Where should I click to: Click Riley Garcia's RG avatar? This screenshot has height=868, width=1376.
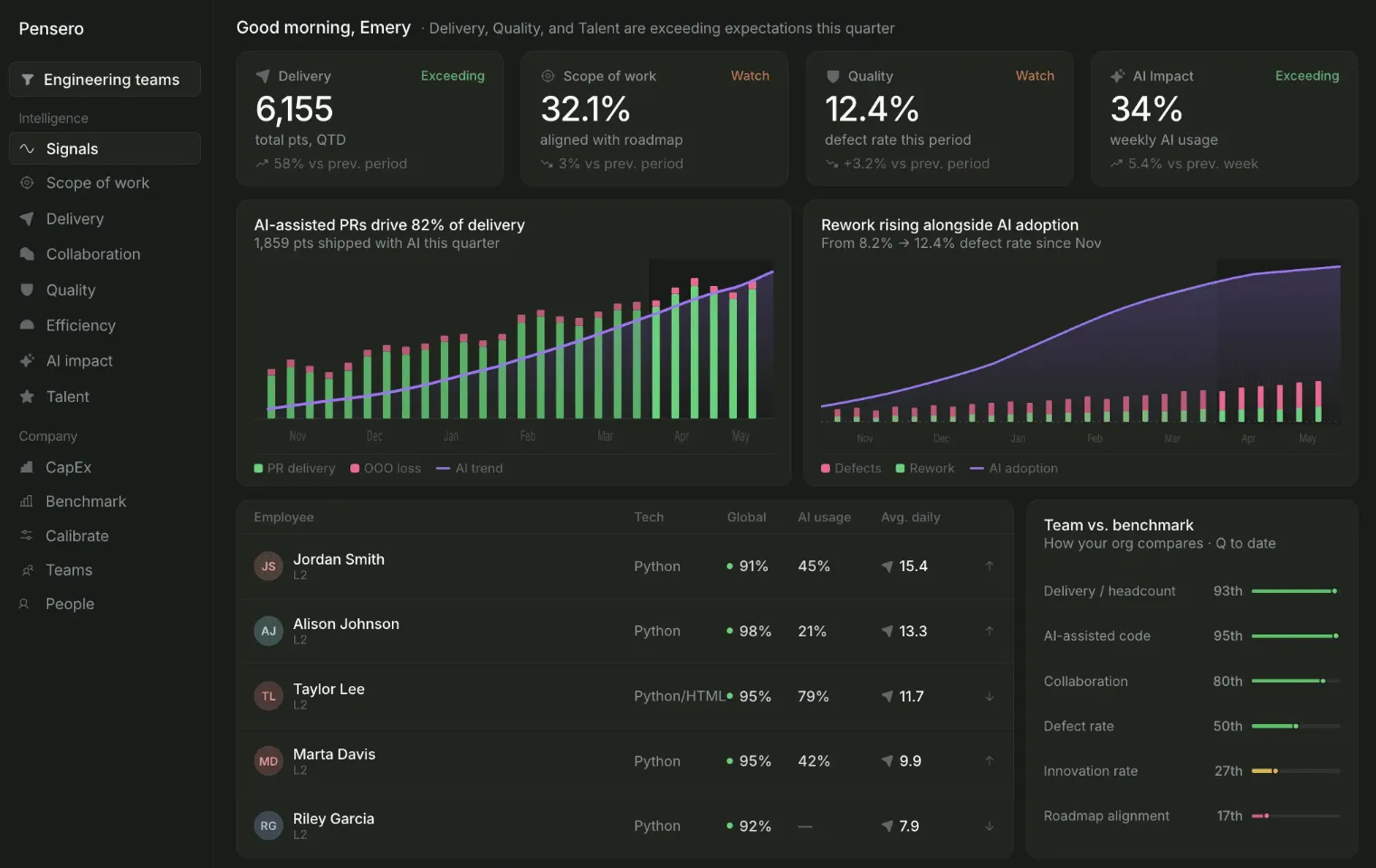[269, 825]
